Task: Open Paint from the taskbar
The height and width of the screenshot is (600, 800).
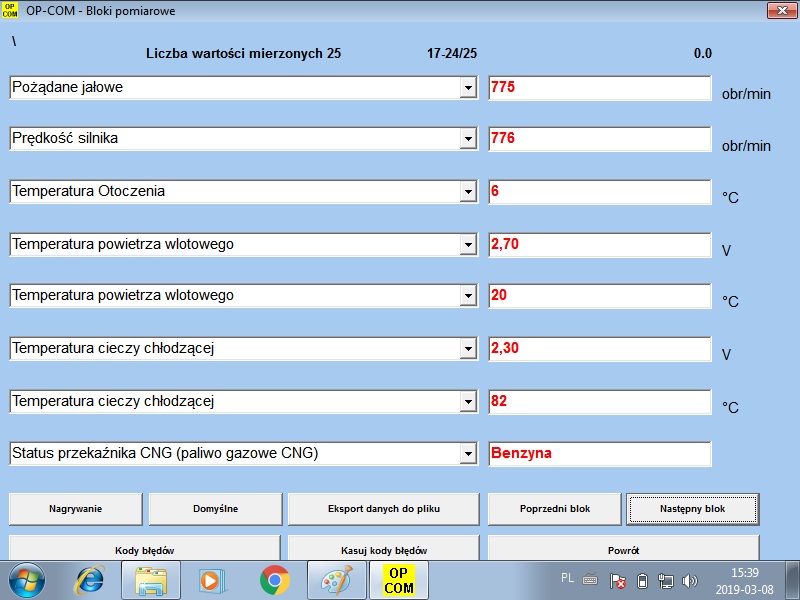Action: coord(336,580)
